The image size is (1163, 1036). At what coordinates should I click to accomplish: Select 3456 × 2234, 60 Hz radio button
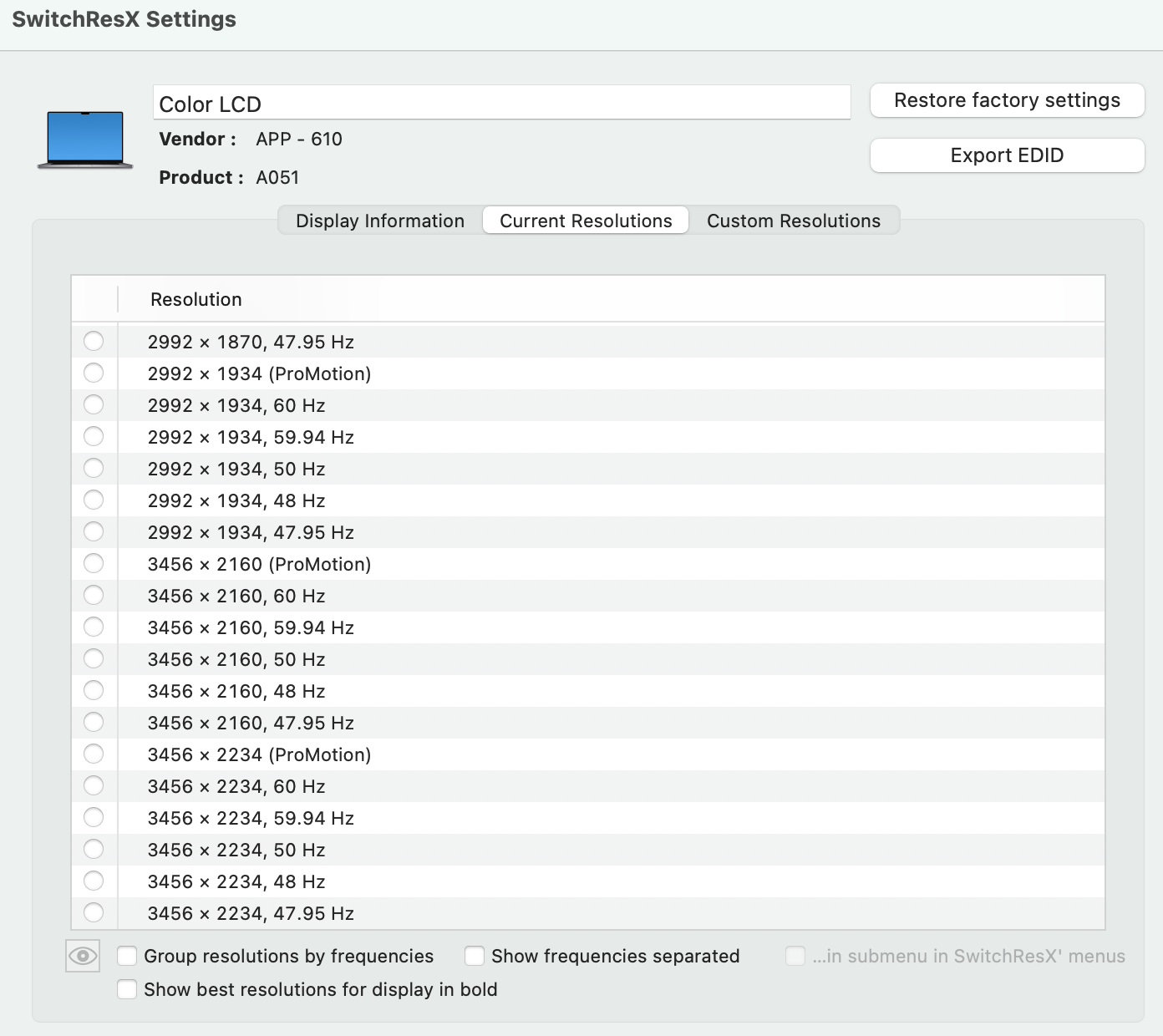point(94,785)
